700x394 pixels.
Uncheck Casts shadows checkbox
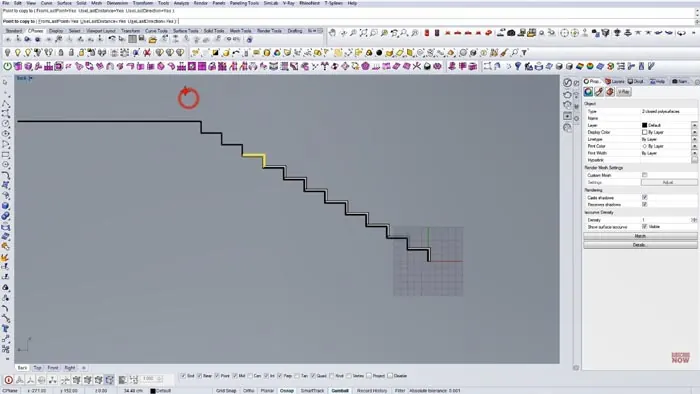645,197
